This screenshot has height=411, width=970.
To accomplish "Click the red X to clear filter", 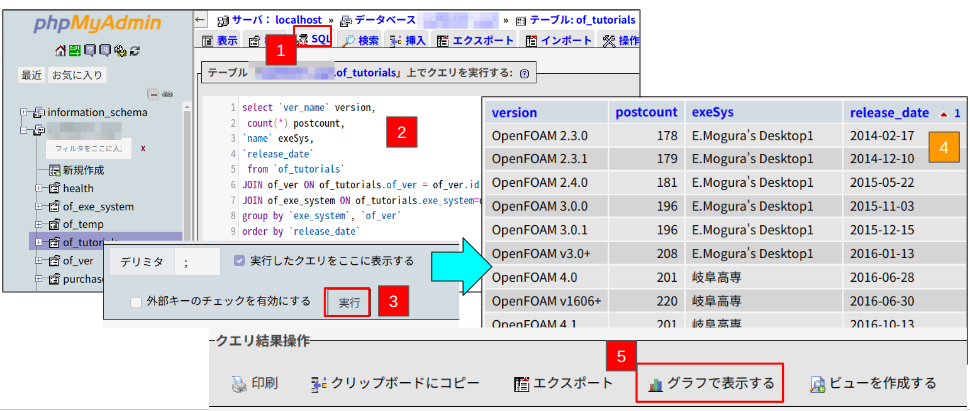I will click(x=143, y=148).
